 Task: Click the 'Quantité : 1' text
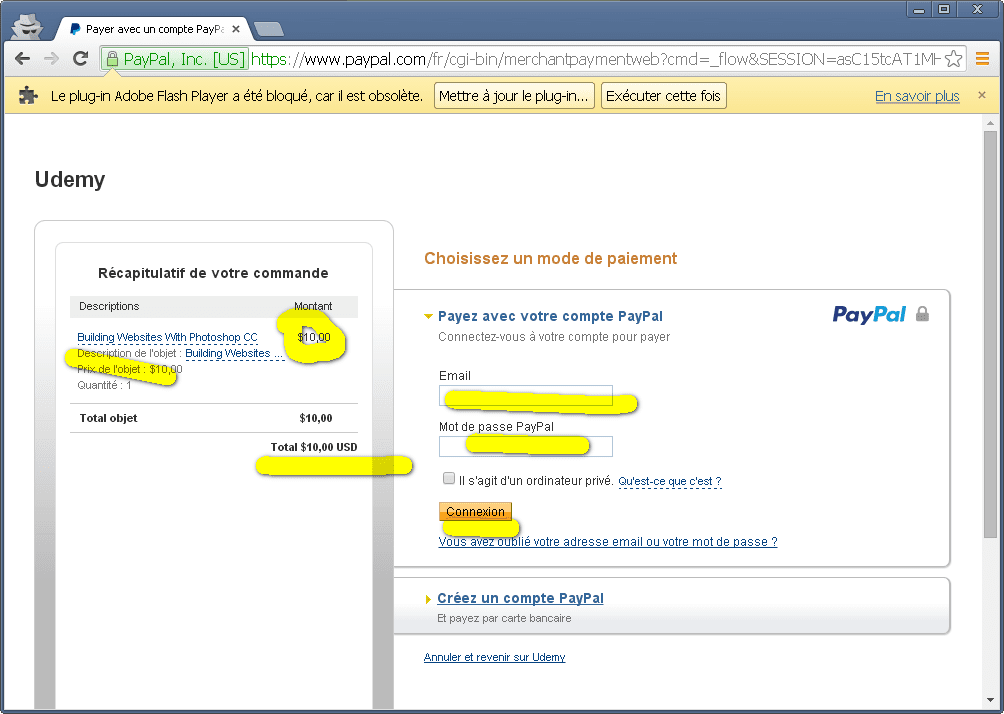[104, 385]
